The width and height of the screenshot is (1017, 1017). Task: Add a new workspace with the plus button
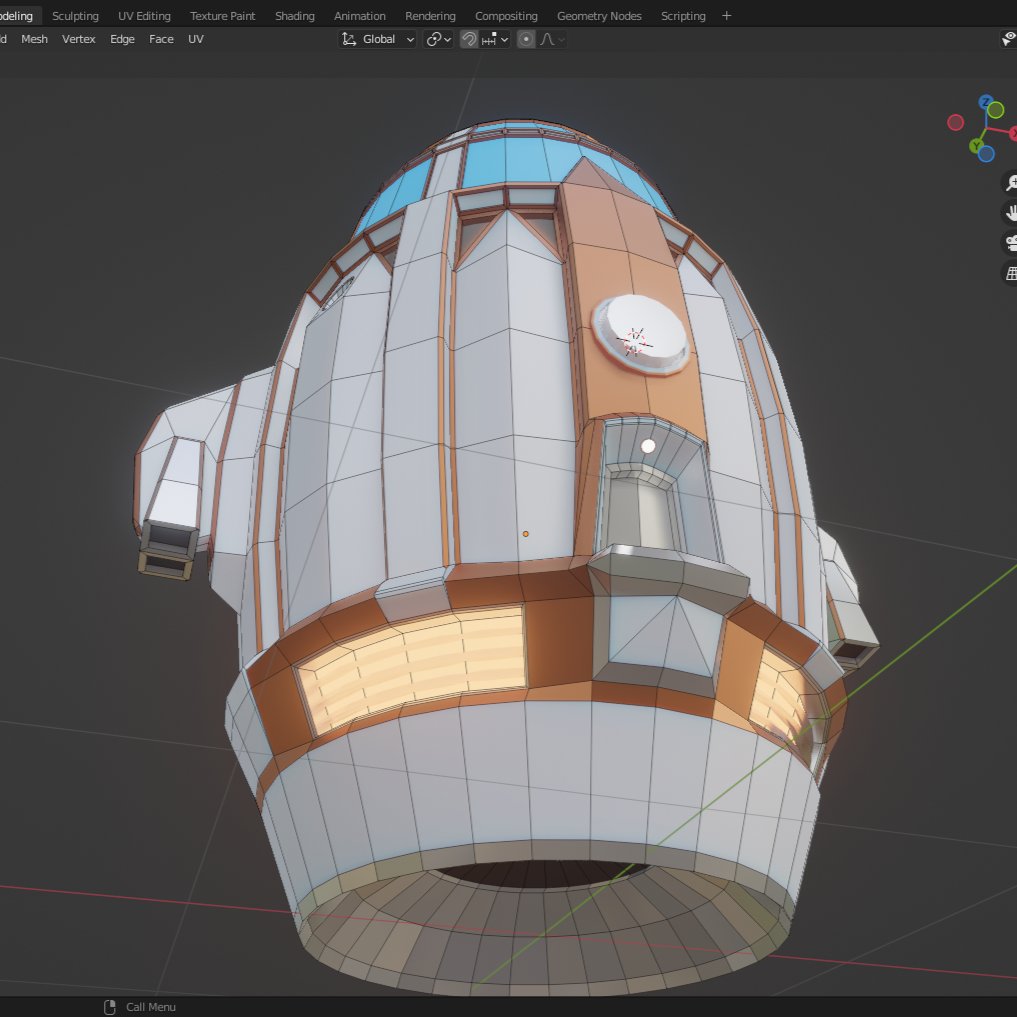726,15
